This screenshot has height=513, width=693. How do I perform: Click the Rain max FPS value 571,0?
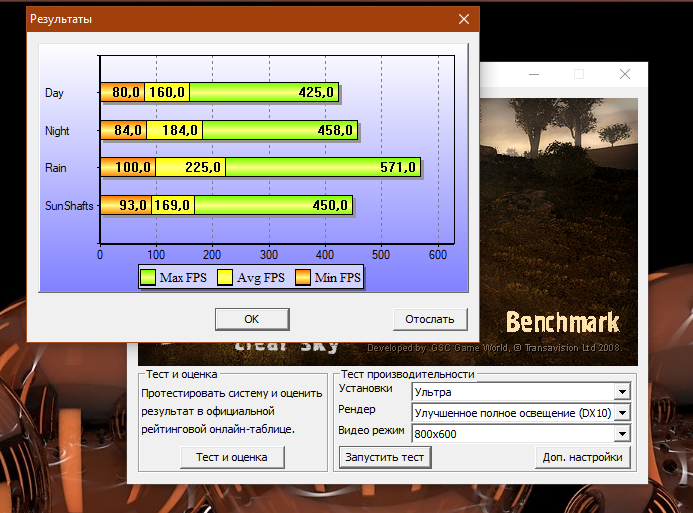(398, 167)
